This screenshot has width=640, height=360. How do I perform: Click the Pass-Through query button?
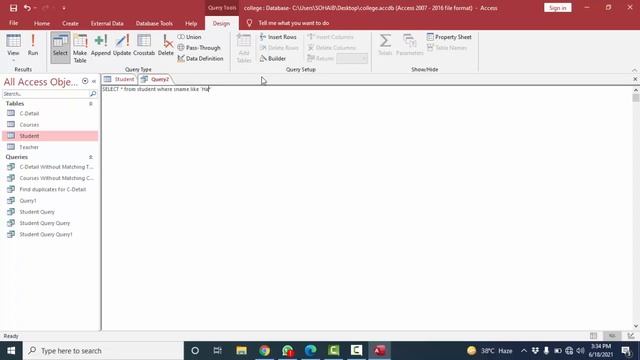[199, 48]
